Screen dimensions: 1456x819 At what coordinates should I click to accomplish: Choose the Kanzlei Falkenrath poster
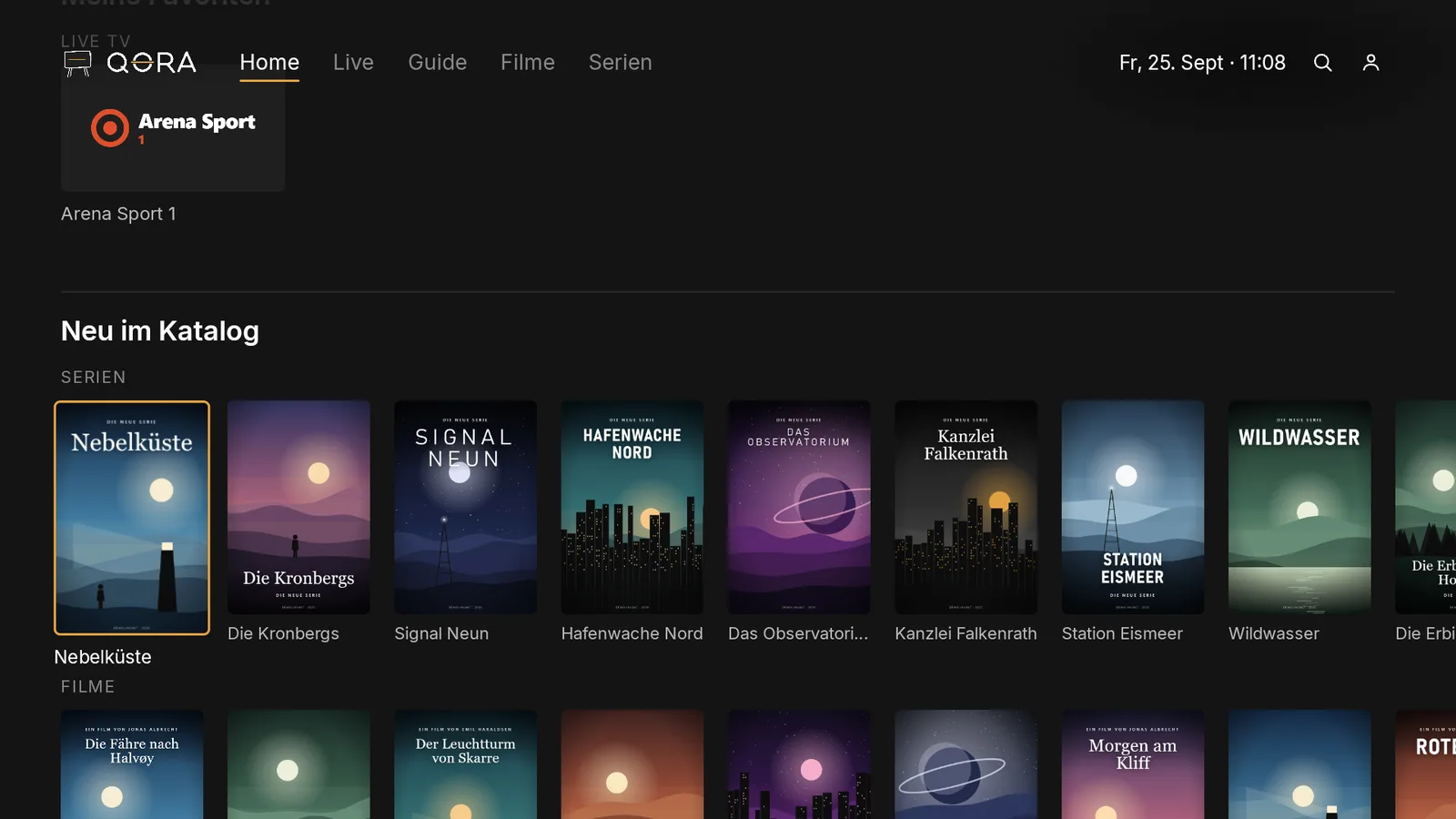pyautogui.click(x=966, y=507)
